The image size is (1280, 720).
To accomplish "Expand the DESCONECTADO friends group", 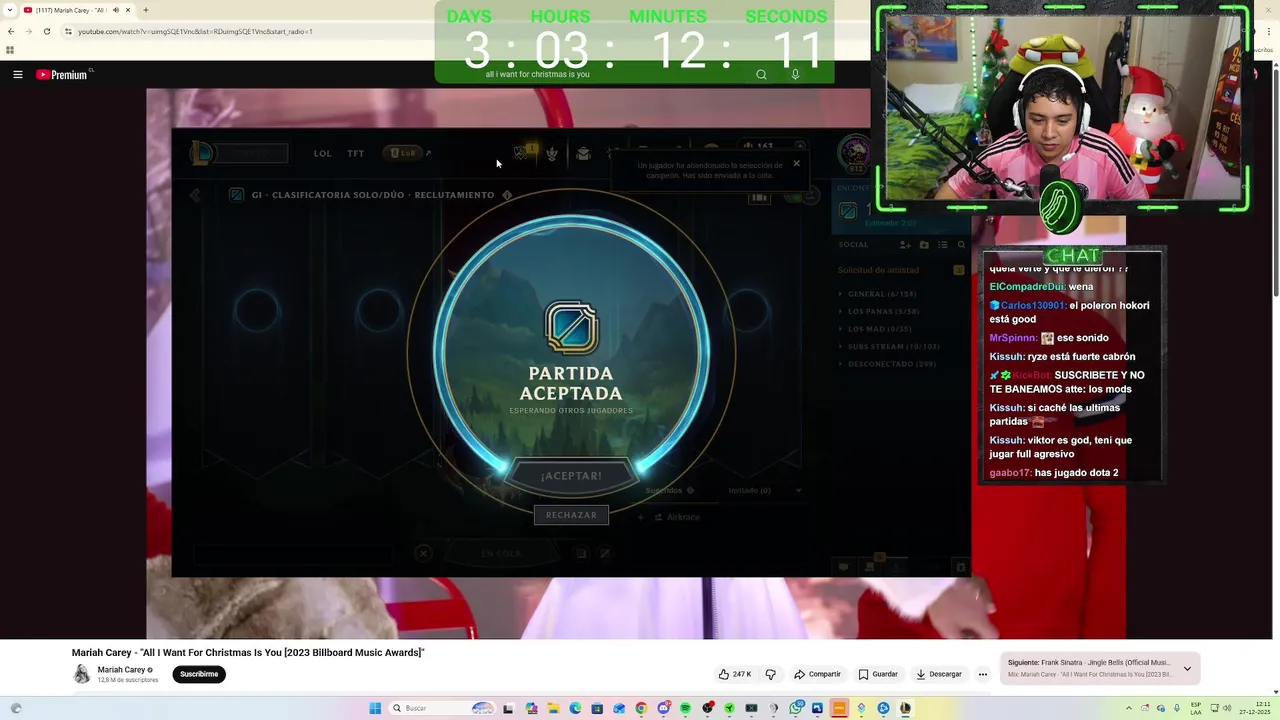I will tap(887, 364).
